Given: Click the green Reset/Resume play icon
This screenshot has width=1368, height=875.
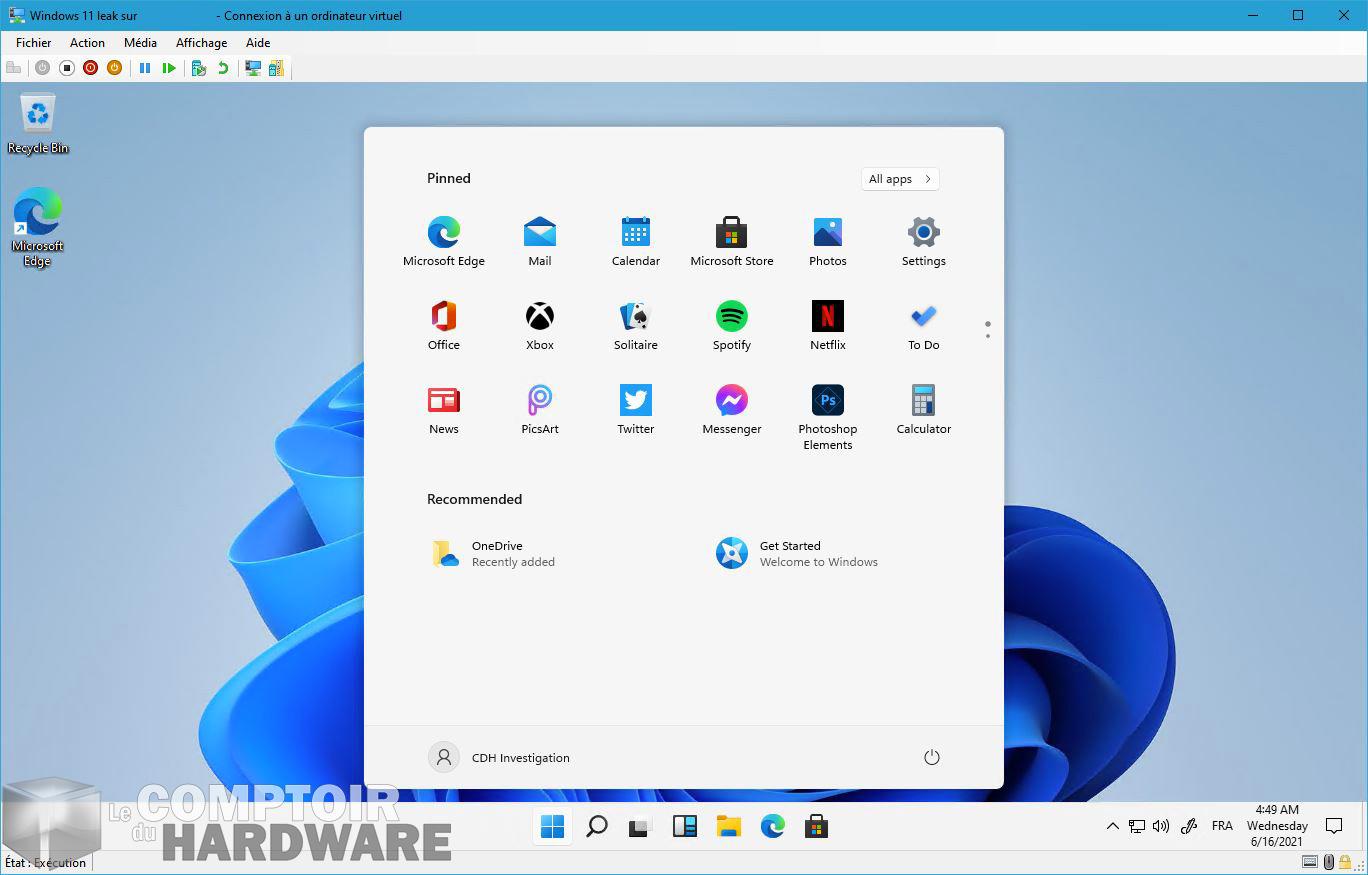Looking at the screenshot, I should 169,68.
